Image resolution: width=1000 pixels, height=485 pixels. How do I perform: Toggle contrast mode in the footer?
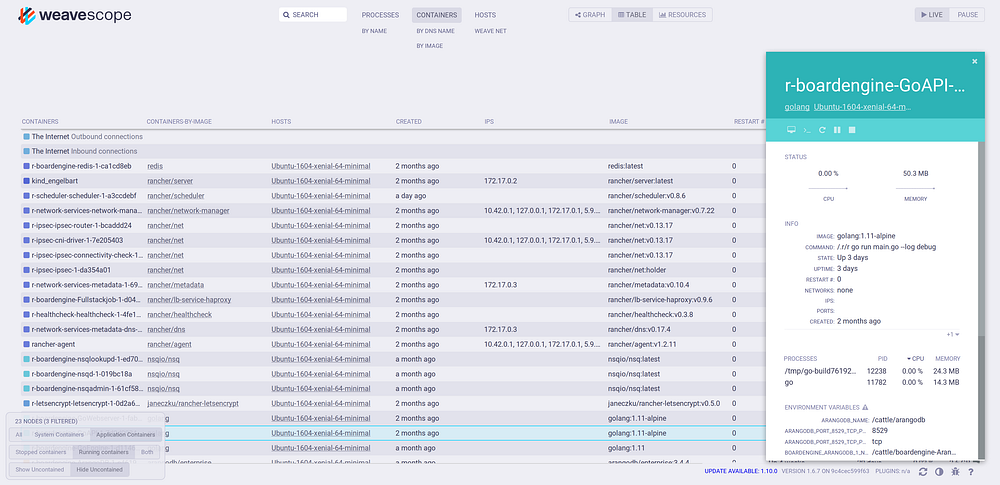pos(939,472)
